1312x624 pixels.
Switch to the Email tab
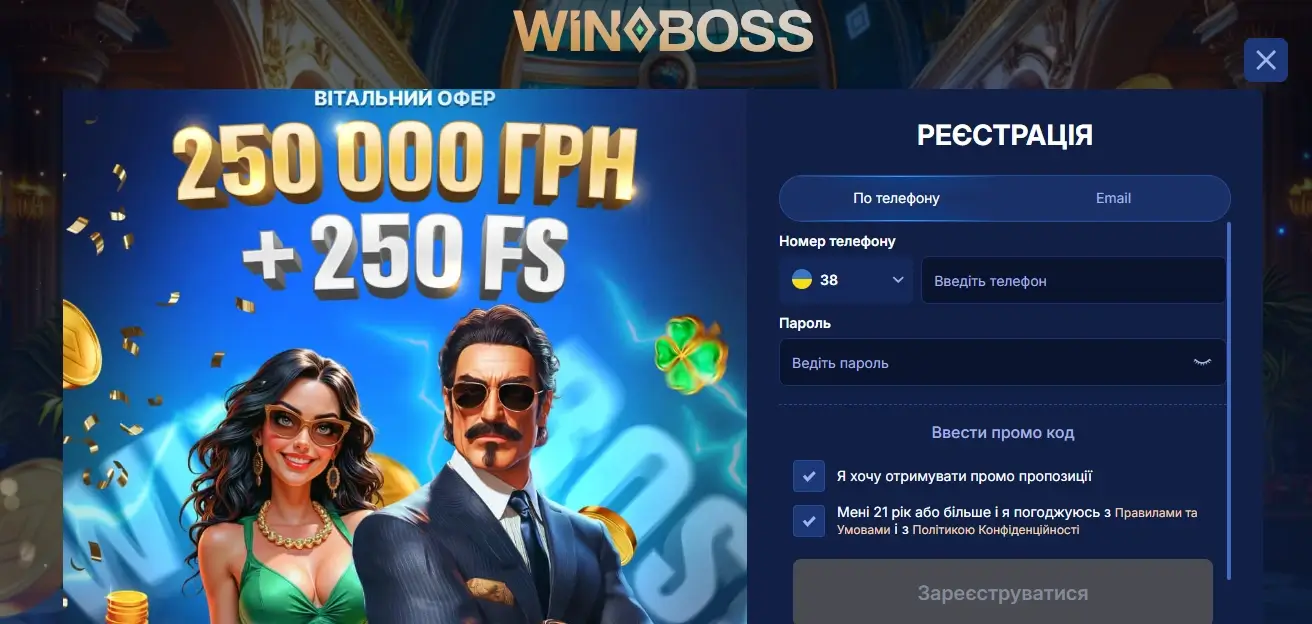[x=1113, y=198]
